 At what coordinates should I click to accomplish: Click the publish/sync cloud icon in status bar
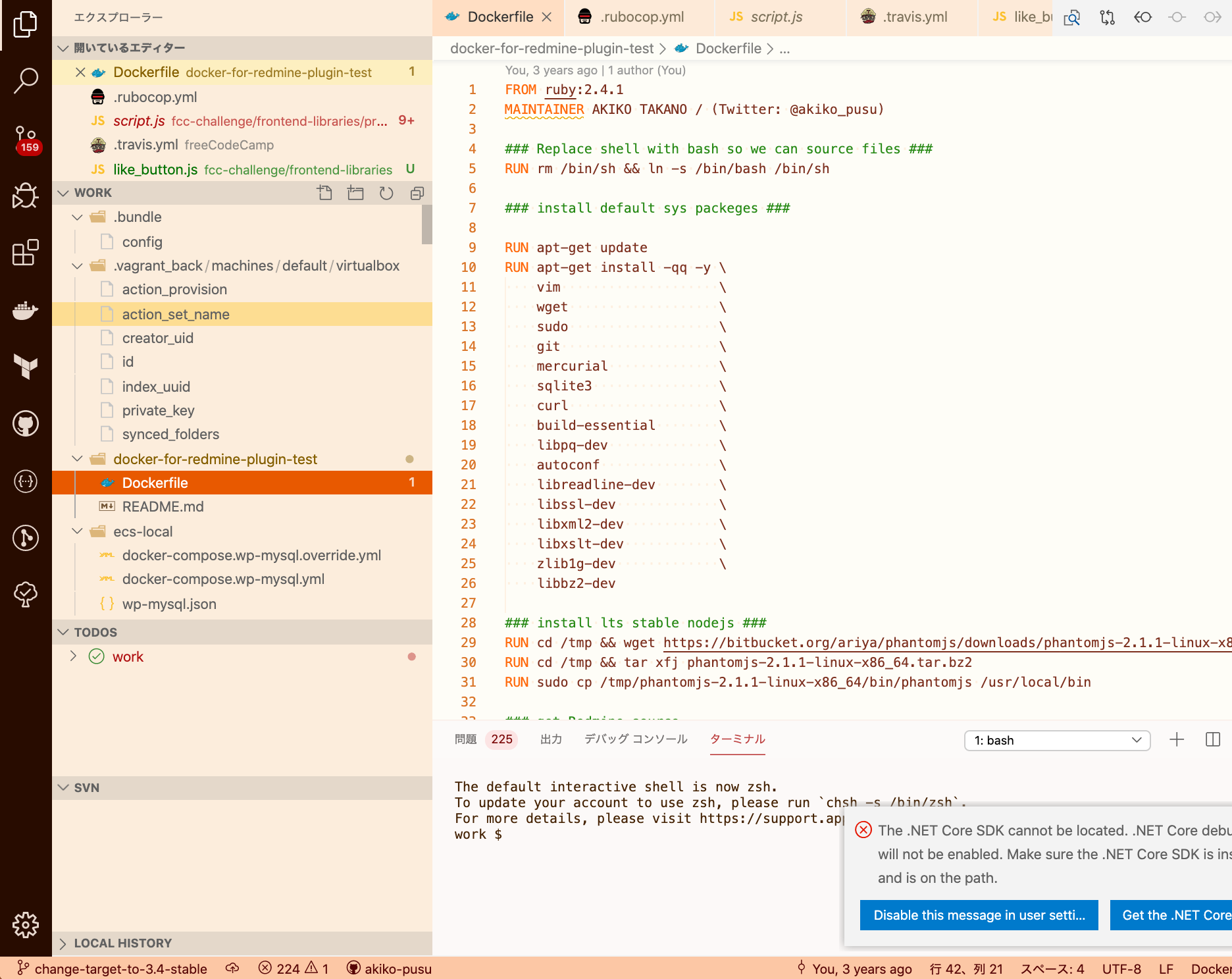click(x=232, y=968)
